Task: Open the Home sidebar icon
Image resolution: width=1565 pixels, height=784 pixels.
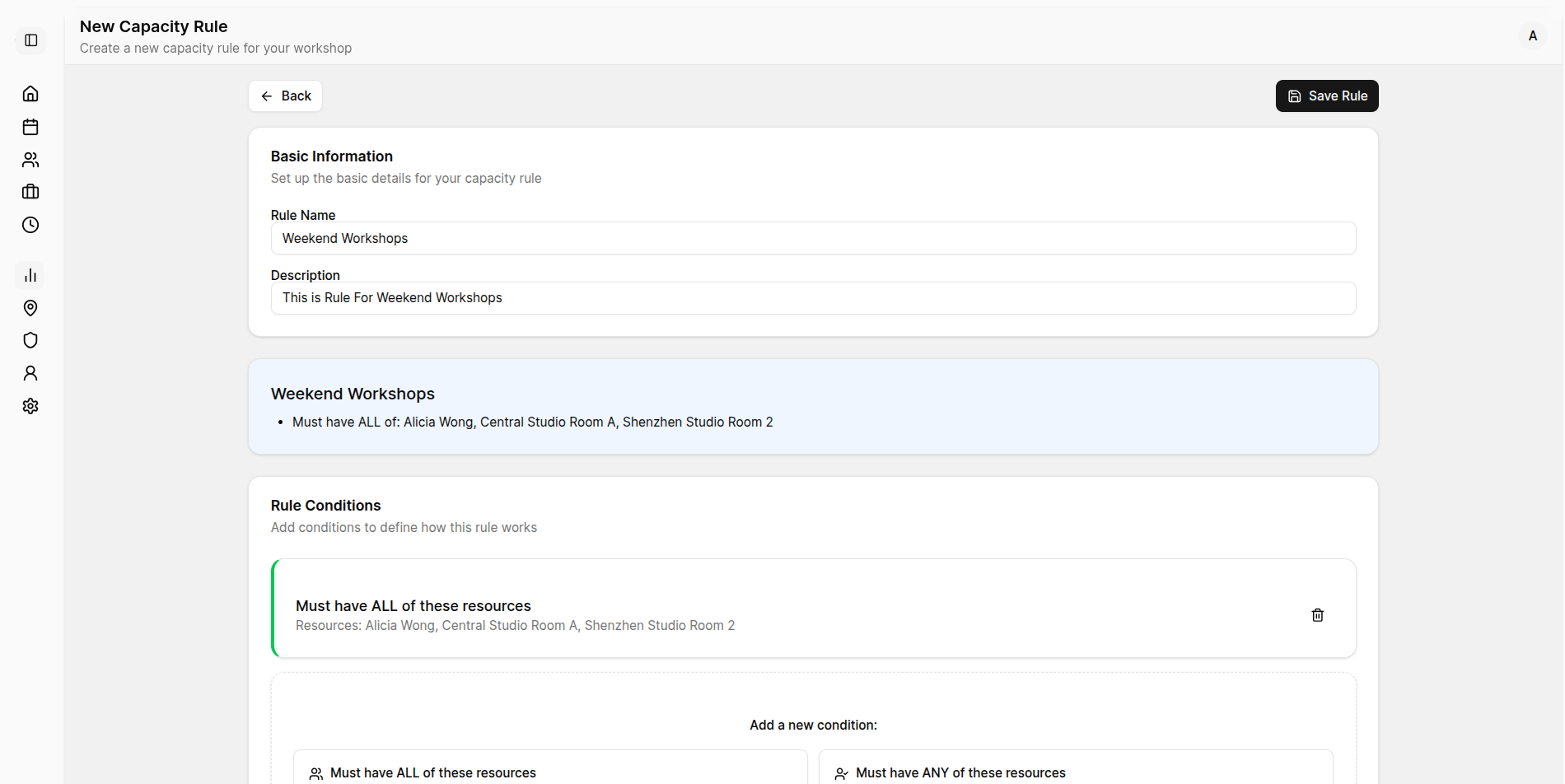Action: point(30,94)
